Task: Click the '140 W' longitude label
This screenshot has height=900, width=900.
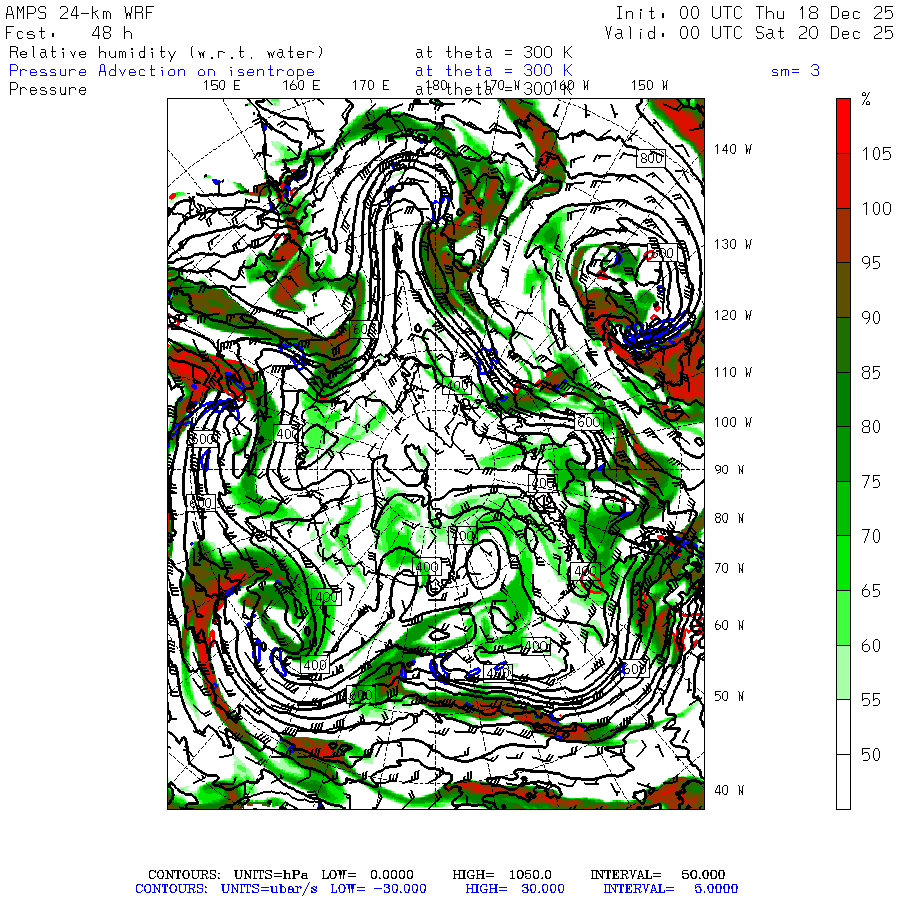Action: [x=733, y=149]
